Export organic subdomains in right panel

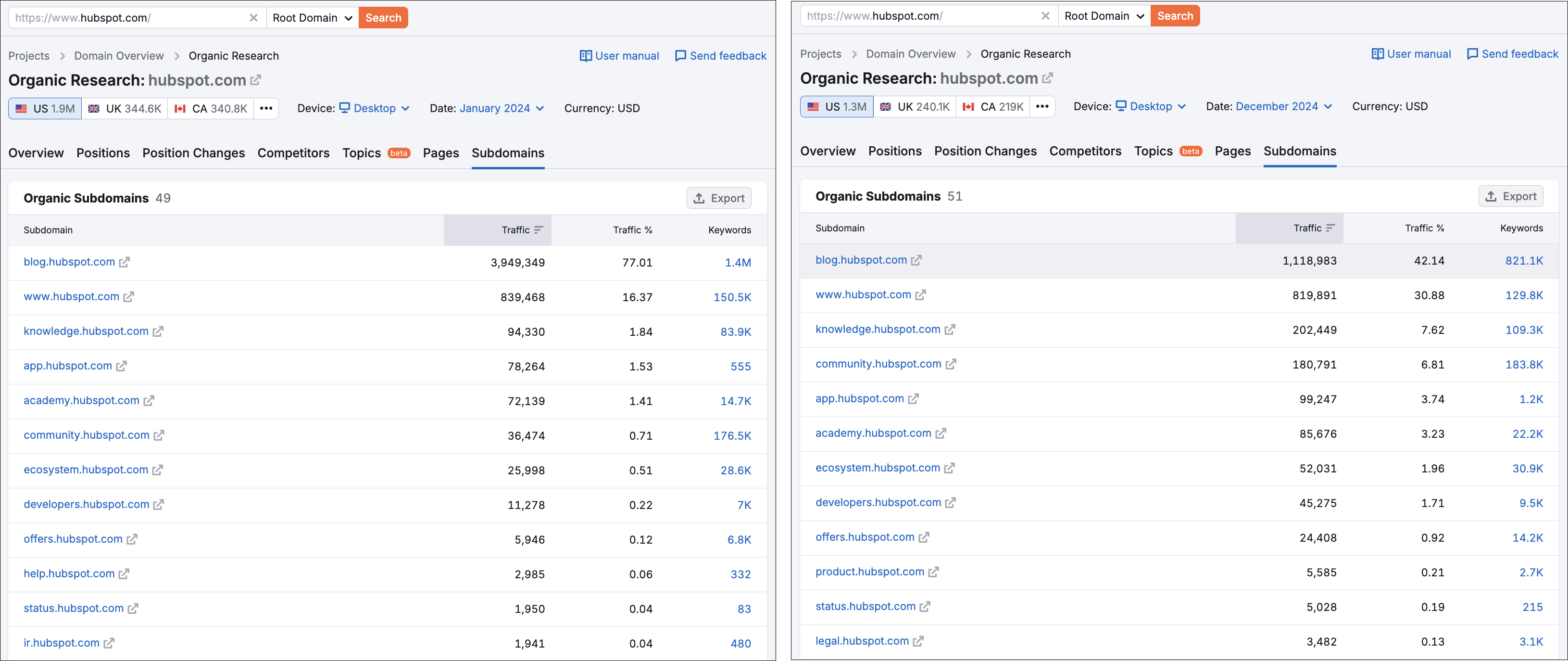(x=1511, y=196)
